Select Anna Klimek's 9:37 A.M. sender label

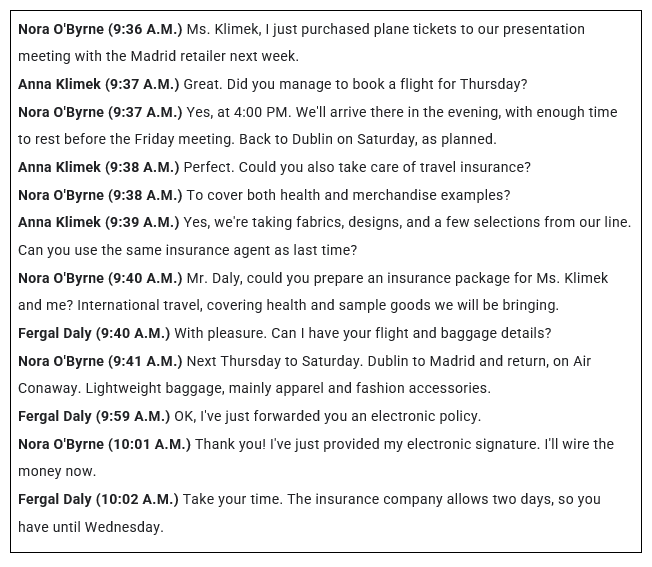click(98, 84)
